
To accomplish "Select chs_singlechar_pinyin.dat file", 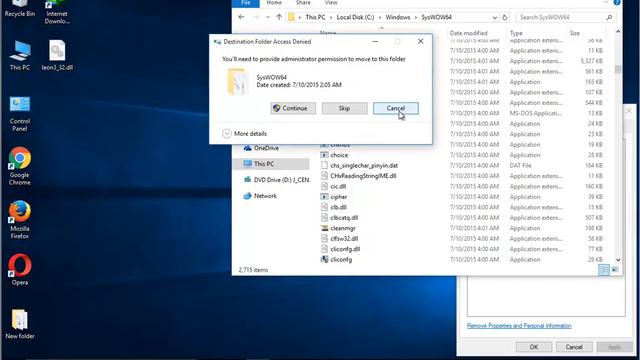I will click(x=364, y=166).
